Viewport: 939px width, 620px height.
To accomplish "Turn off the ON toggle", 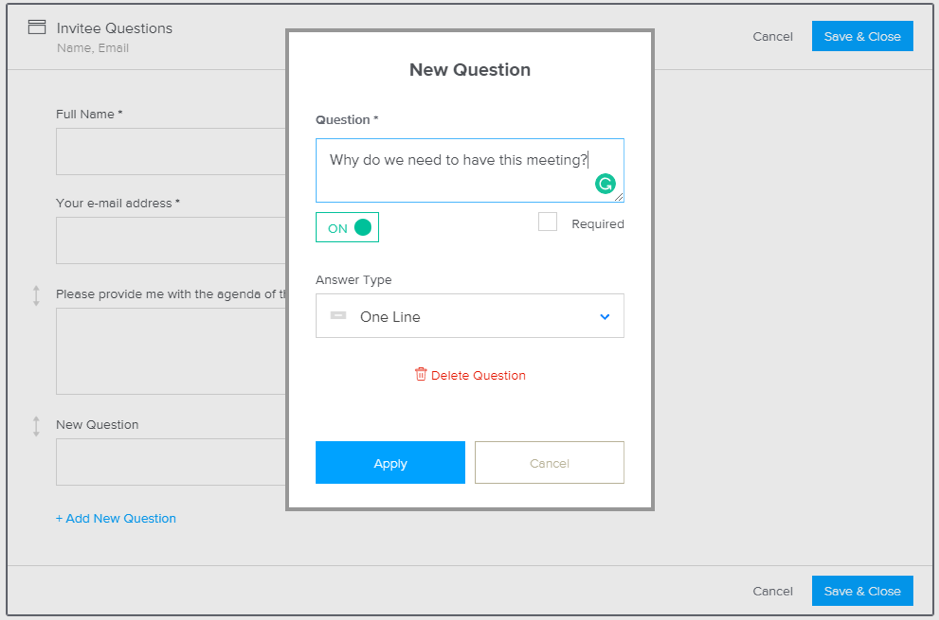I will tap(346, 227).
